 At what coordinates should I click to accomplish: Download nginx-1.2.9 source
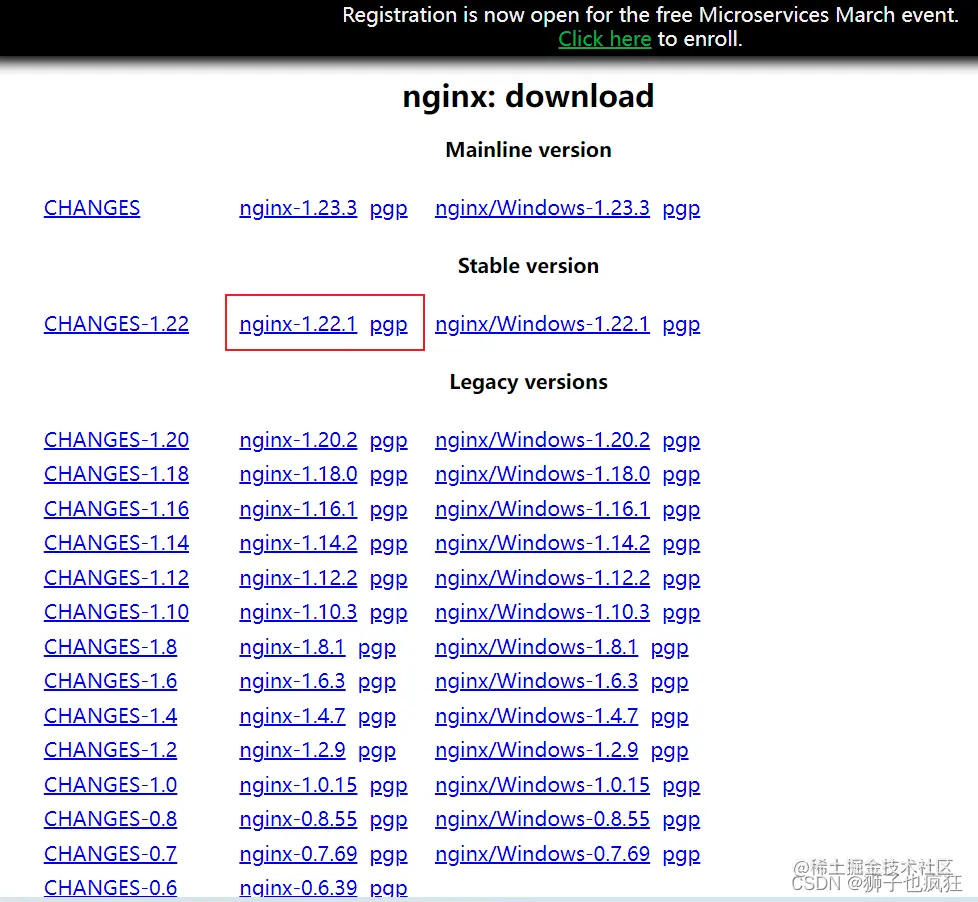[x=292, y=750]
